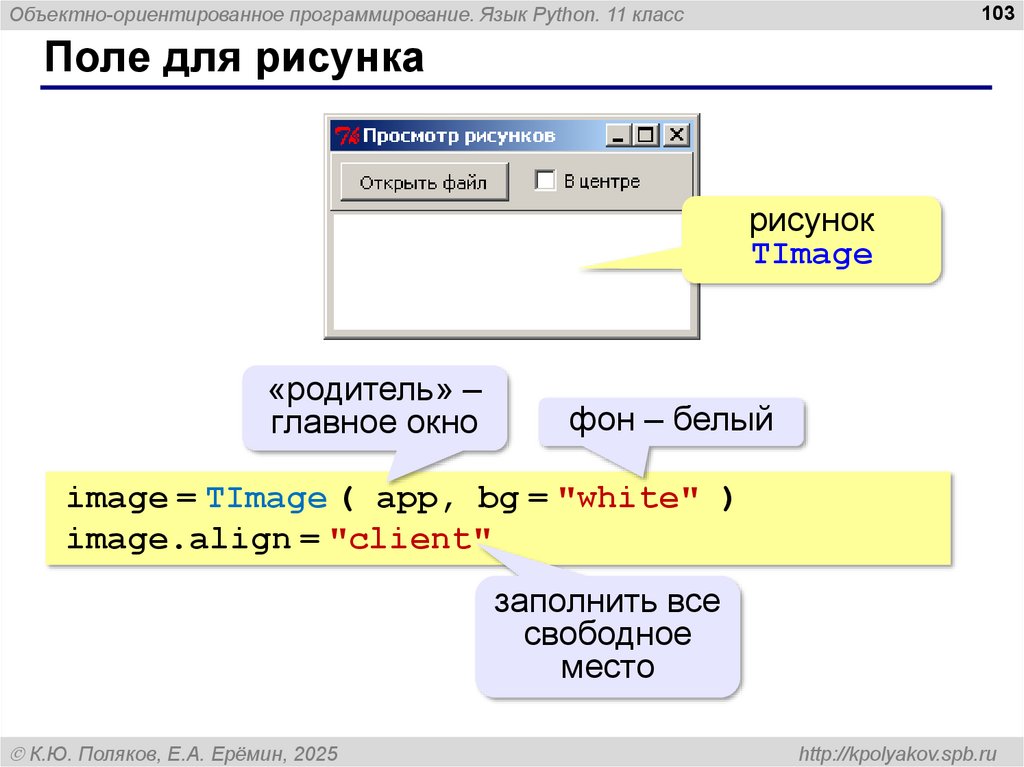Select the рисунок TImage callout

tap(811, 238)
